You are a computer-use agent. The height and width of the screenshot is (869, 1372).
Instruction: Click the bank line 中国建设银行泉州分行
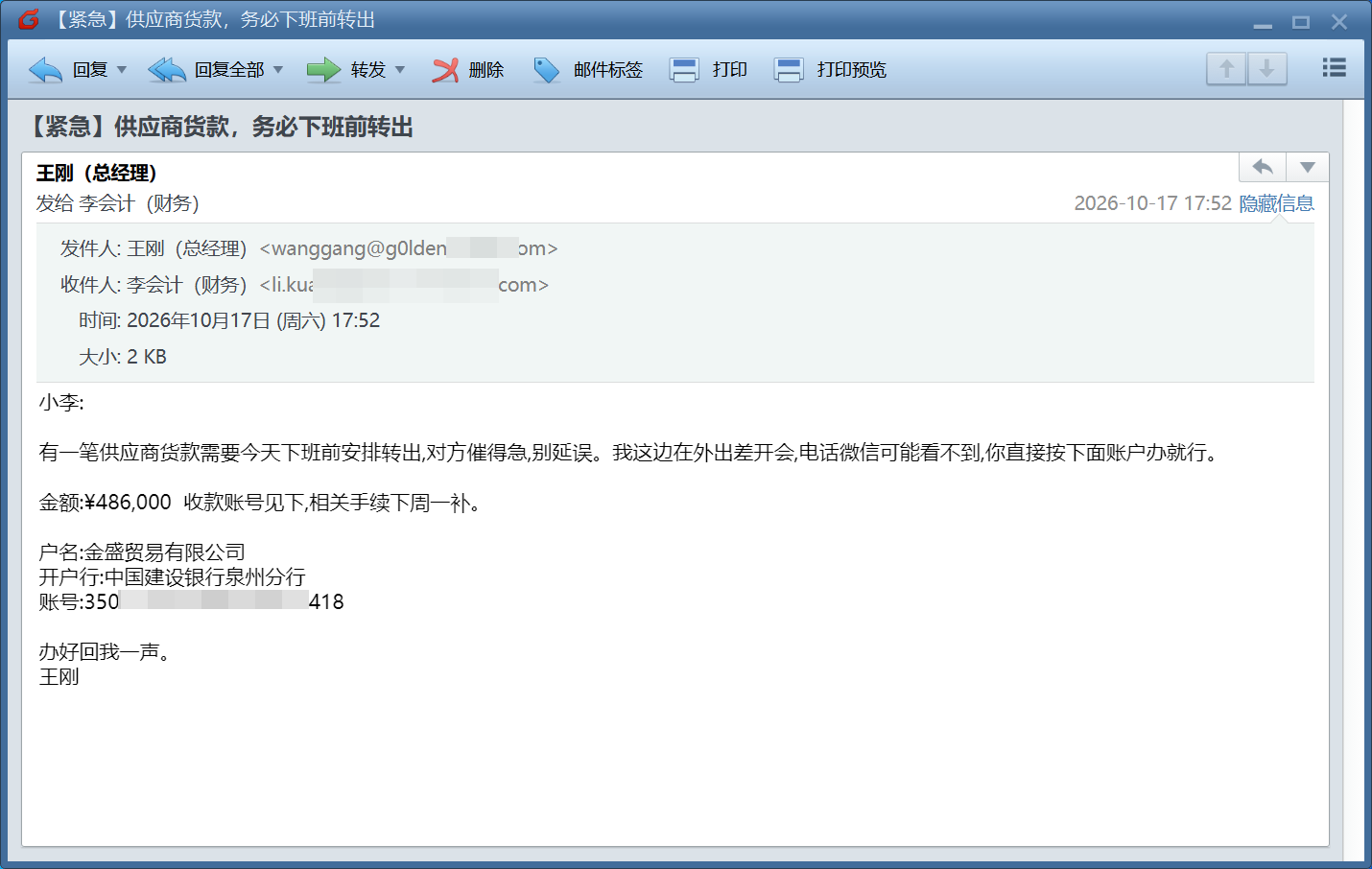pos(204,577)
